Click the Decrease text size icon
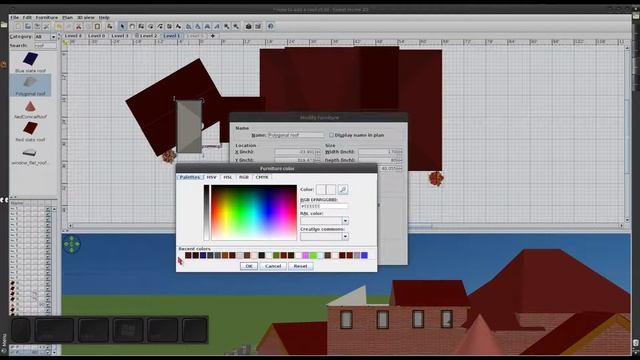 pyautogui.click(x=198, y=26)
